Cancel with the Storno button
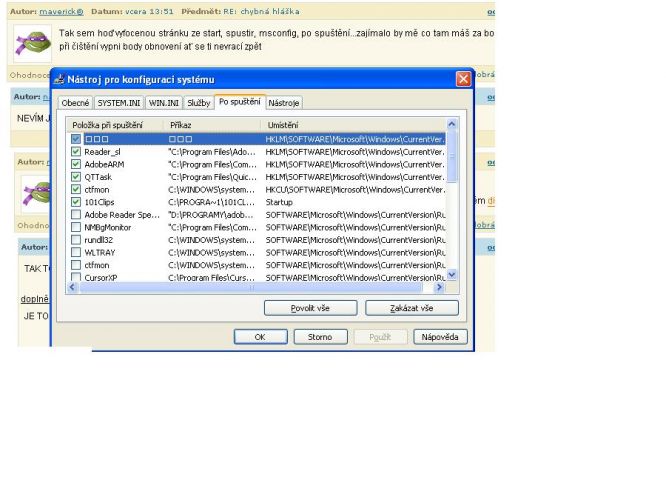 [320, 337]
